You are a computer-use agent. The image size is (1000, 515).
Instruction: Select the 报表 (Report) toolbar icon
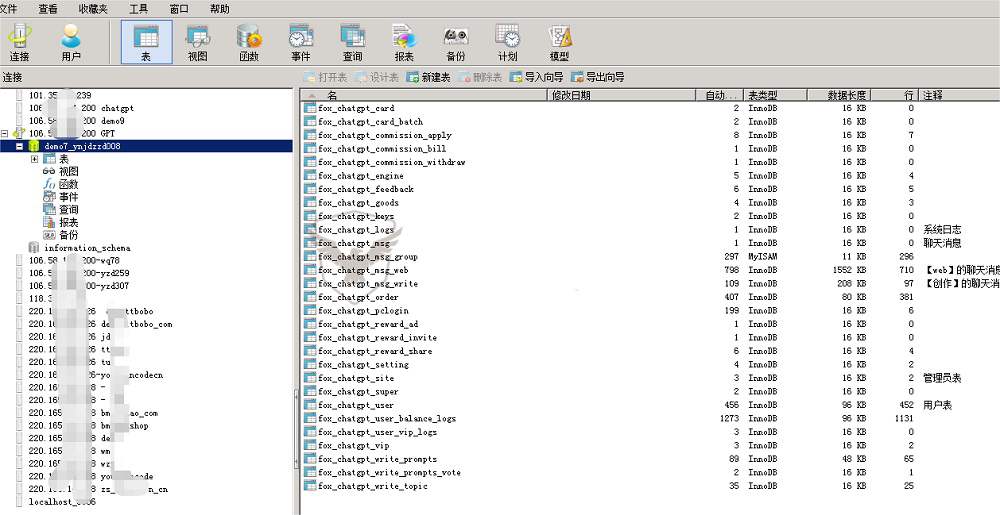[x=404, y=43]
